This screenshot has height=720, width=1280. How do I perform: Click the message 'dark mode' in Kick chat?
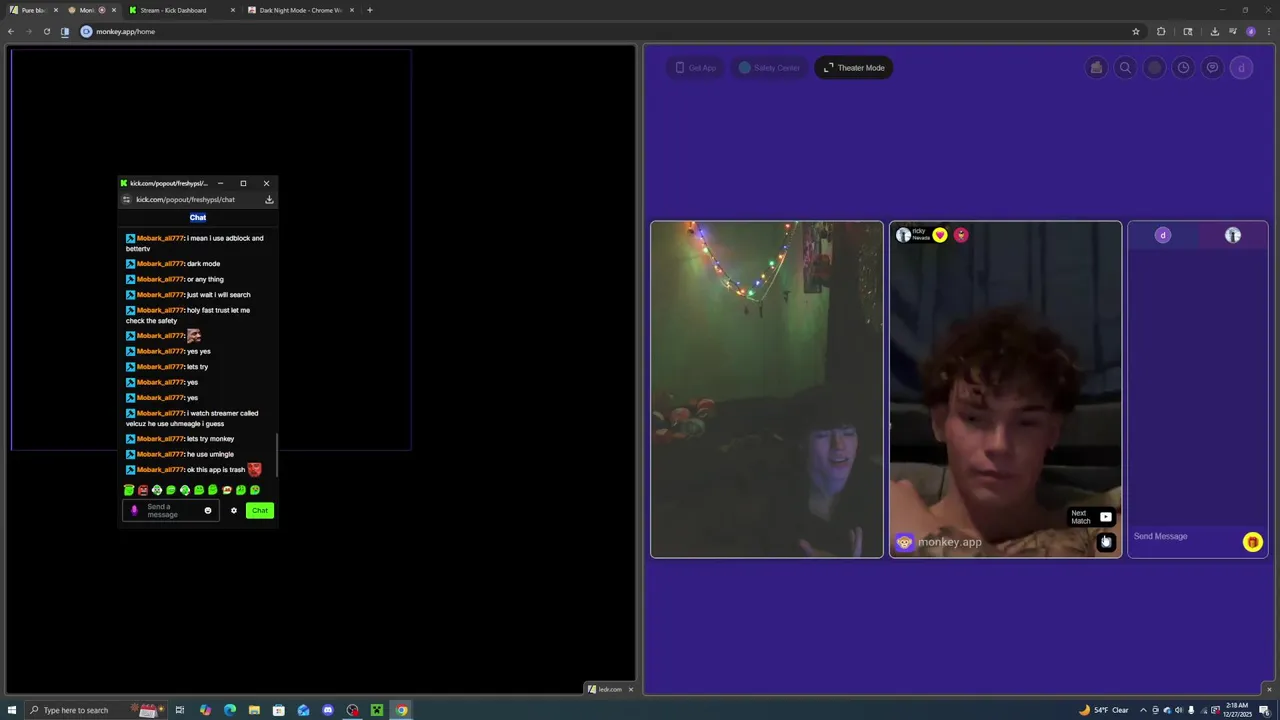point(173,264)
